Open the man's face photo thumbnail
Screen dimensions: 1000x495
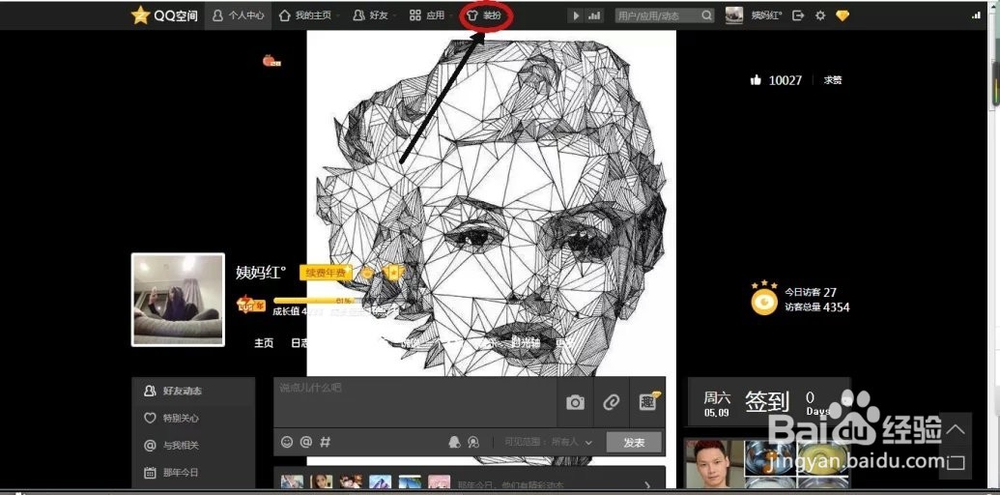[x=713, y=462]
